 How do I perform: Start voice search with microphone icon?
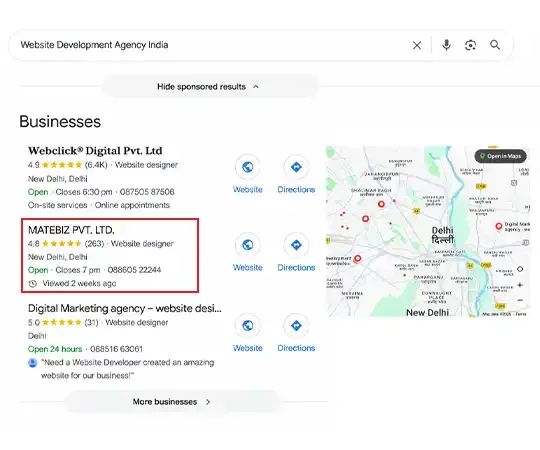pyautogui.click(x=446, y=45)
